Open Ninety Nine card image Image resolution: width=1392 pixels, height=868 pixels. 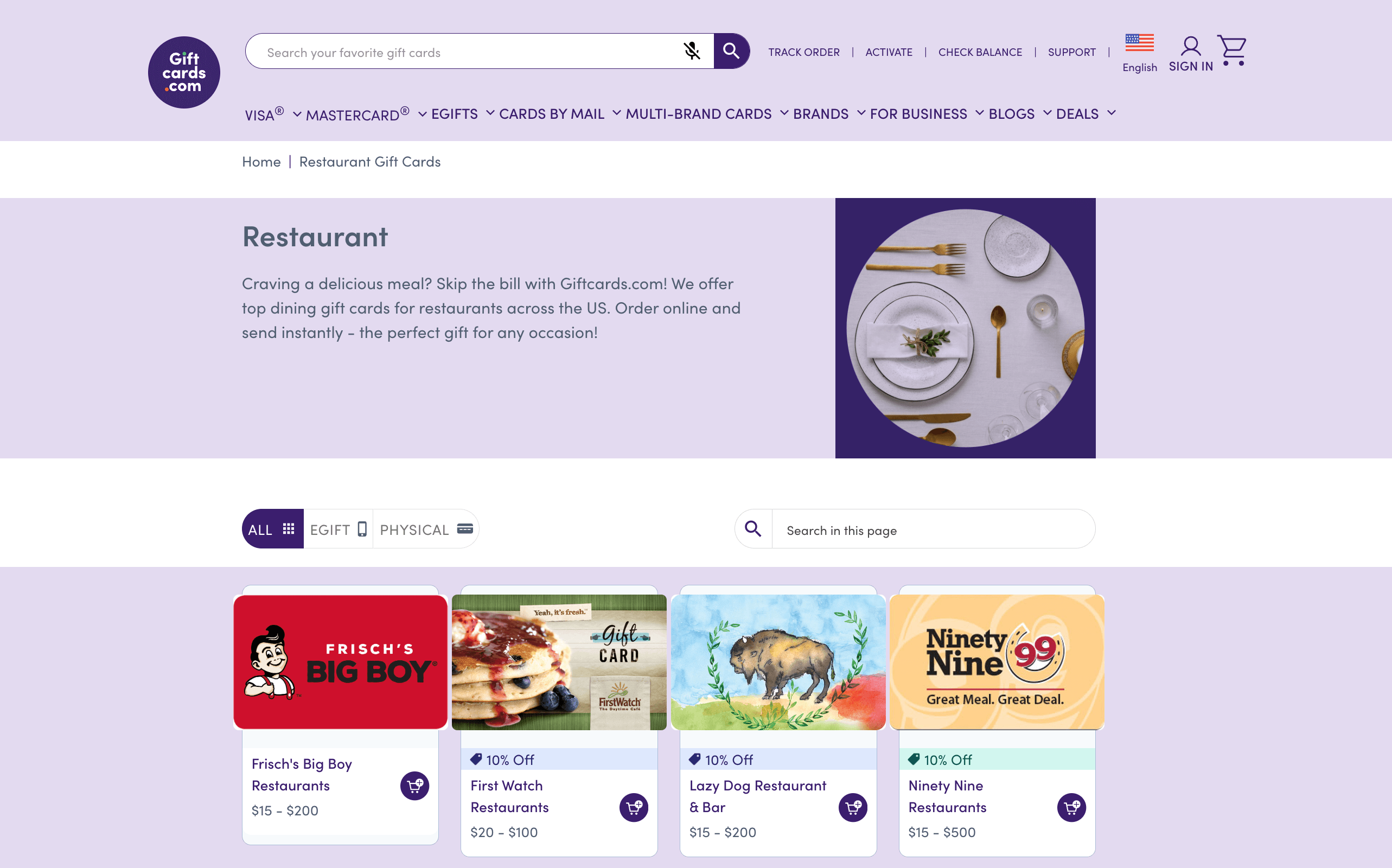(997, 662)
